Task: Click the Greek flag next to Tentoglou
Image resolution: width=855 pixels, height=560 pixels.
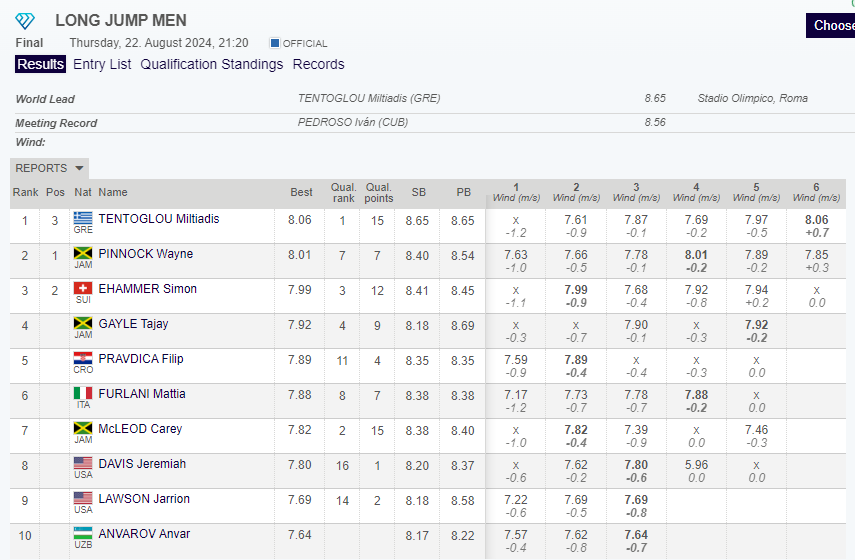Action: pyautogui.click(x=82, y=218)
